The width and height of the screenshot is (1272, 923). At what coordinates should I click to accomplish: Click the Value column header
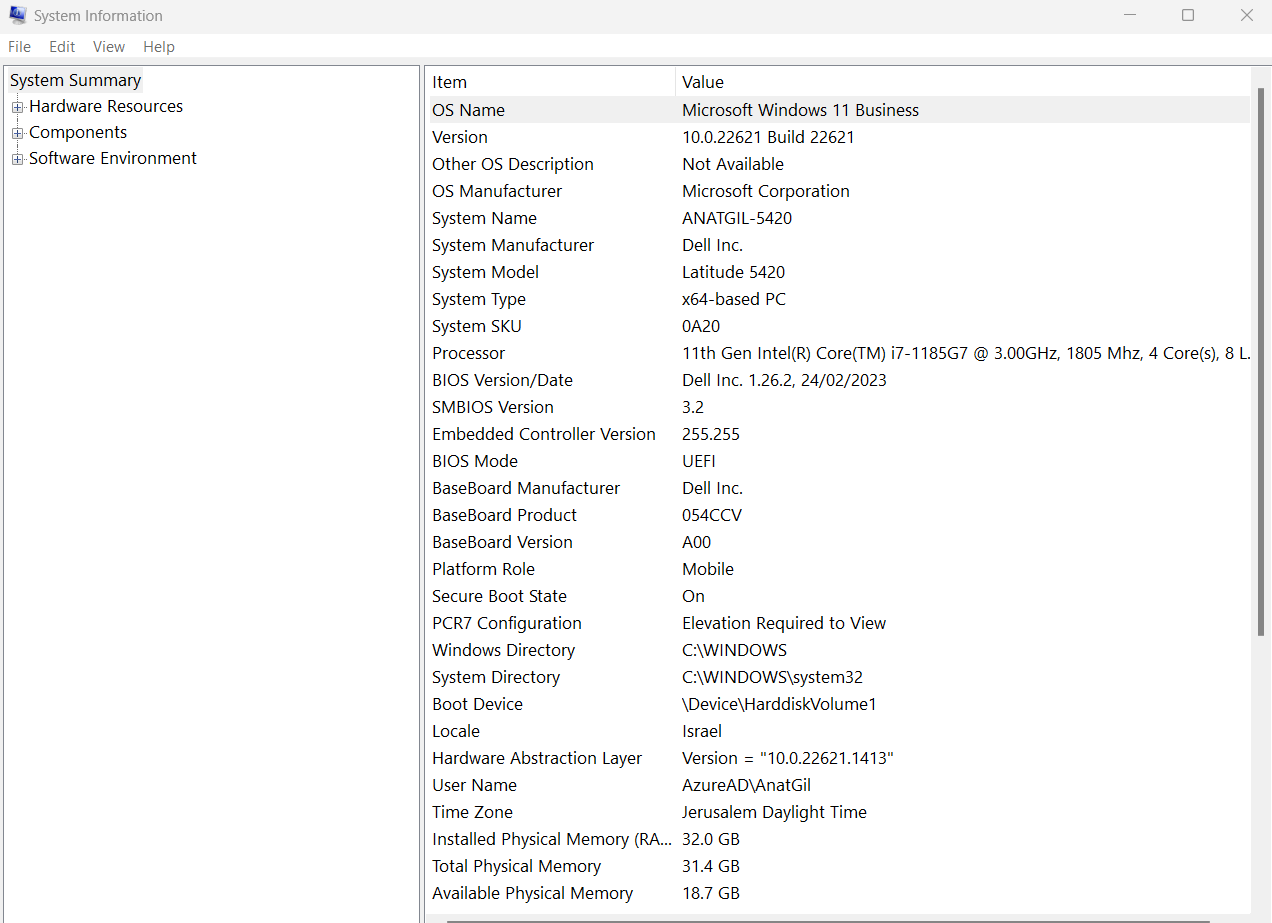point(963,82)
